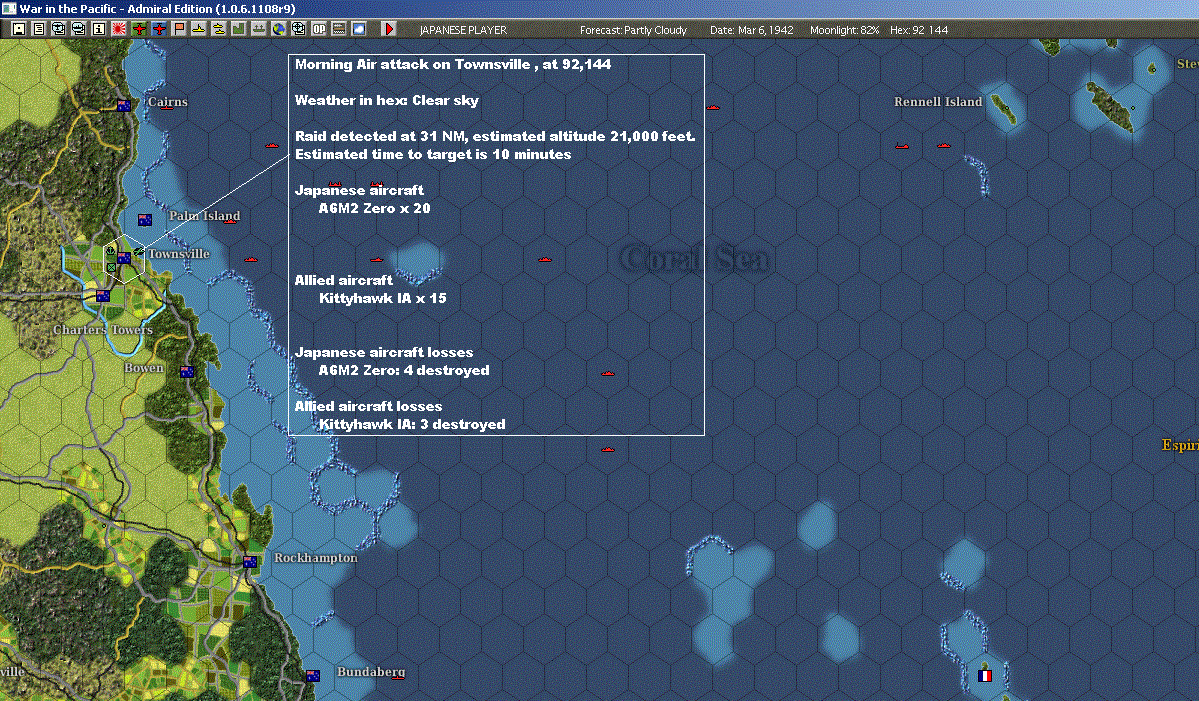This screenshot has height=701, width=1199.
Task: Click the 'Japanese aircraft losses' heading
Action: click(384, 352)
